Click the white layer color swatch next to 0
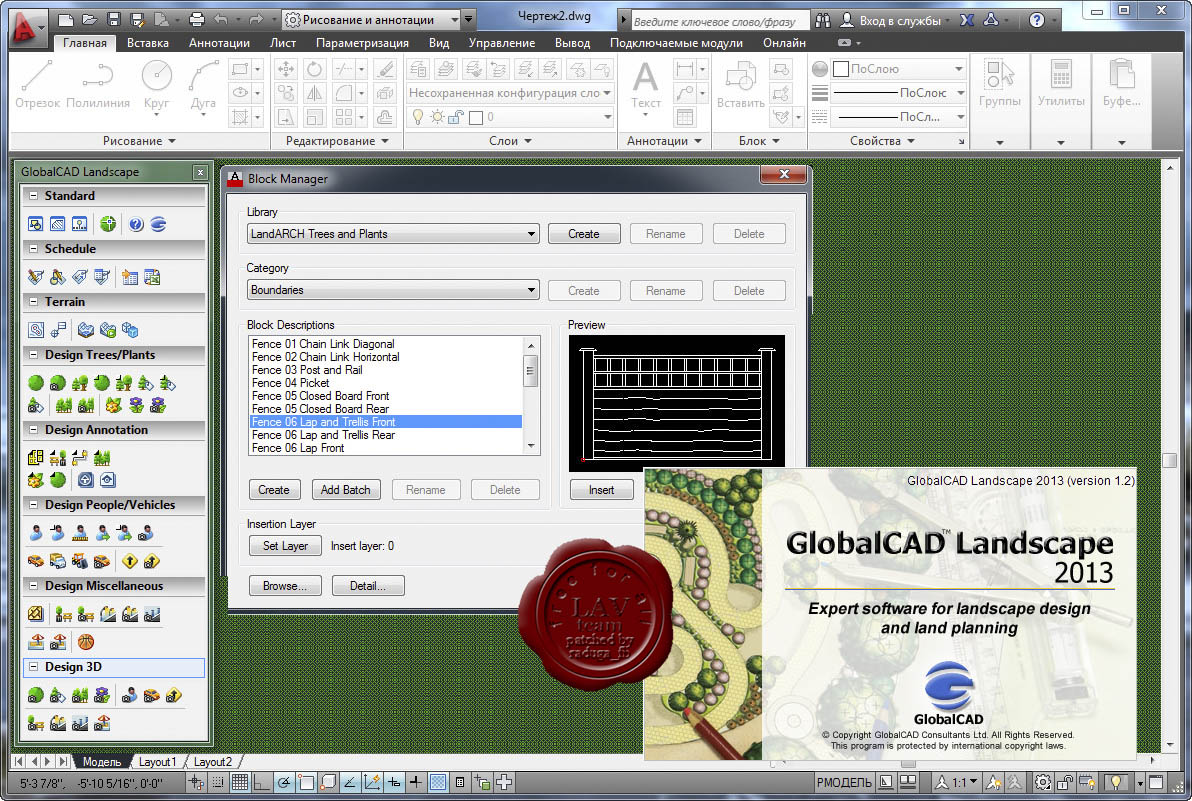1192x801 pixels. (x=476, y=118)
